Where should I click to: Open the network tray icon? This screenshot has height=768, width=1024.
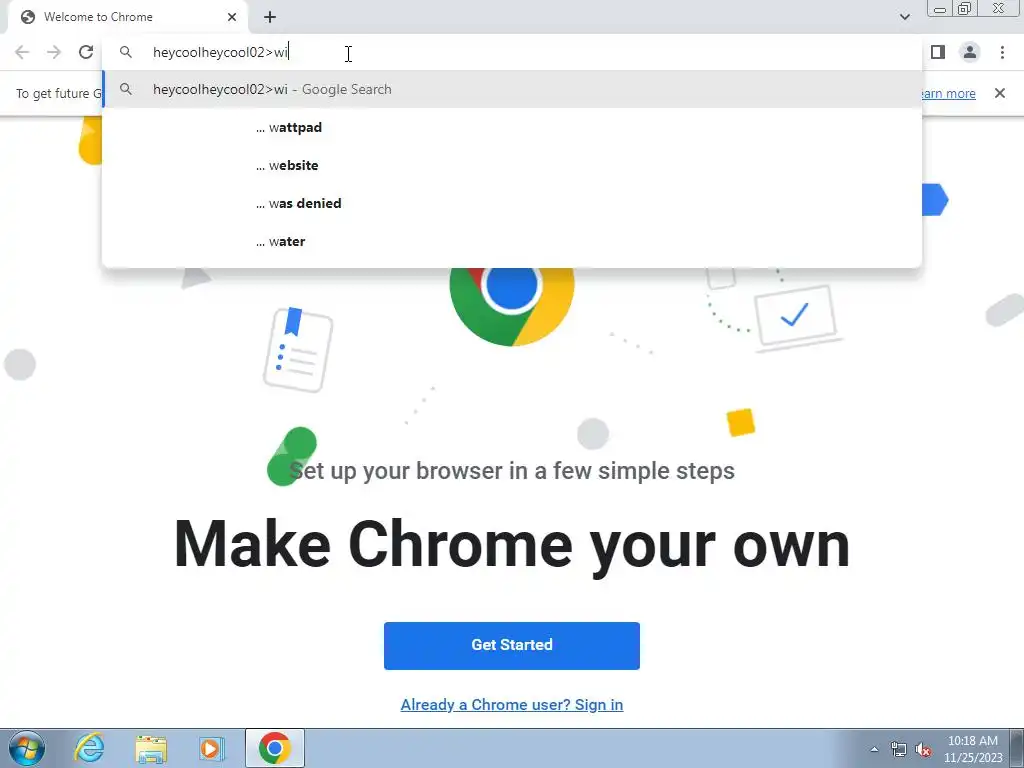click(899, 749)
